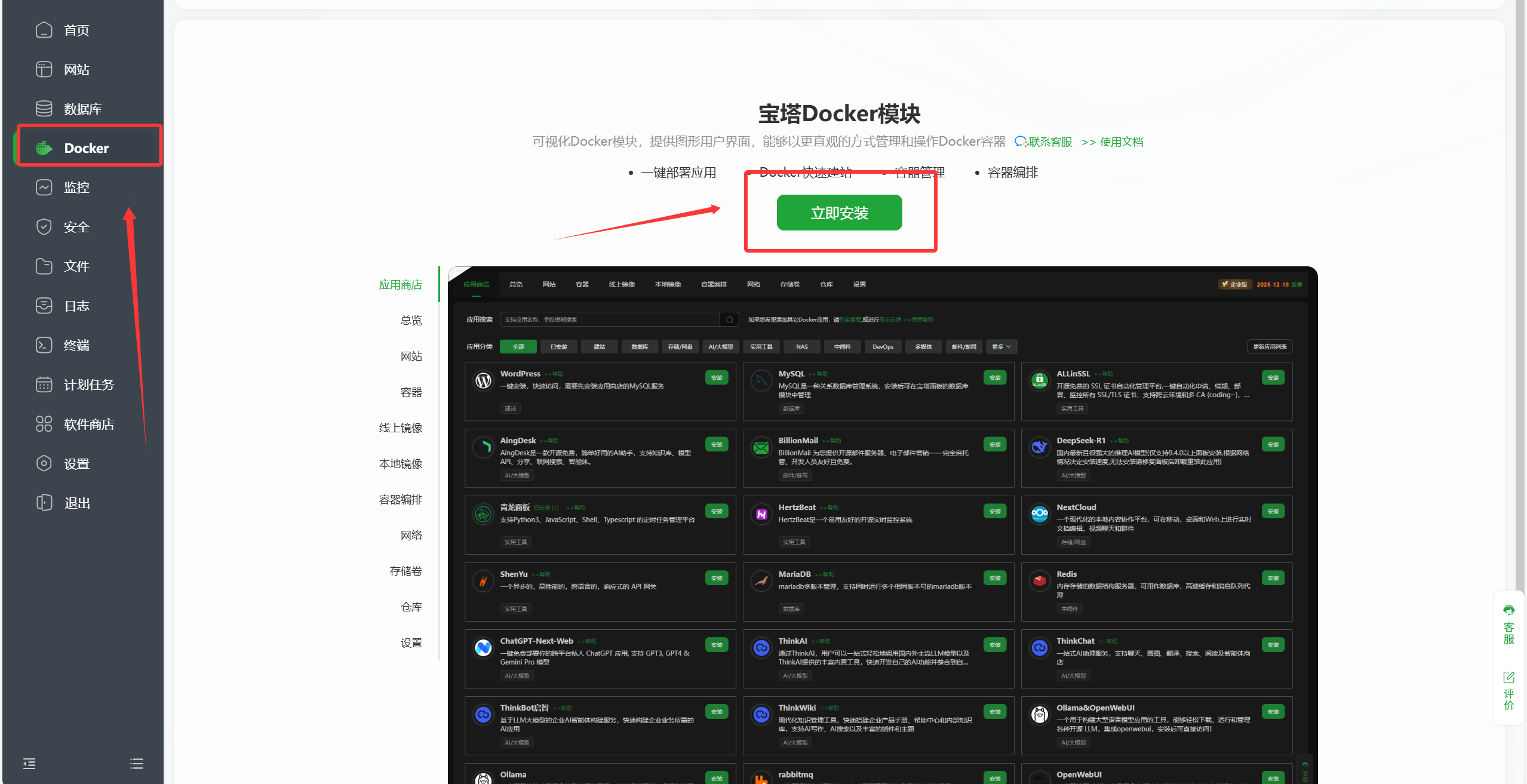Toggle the 已安装 installed filter
Screen dimensions: 1527x784
[x=558, y=346]
